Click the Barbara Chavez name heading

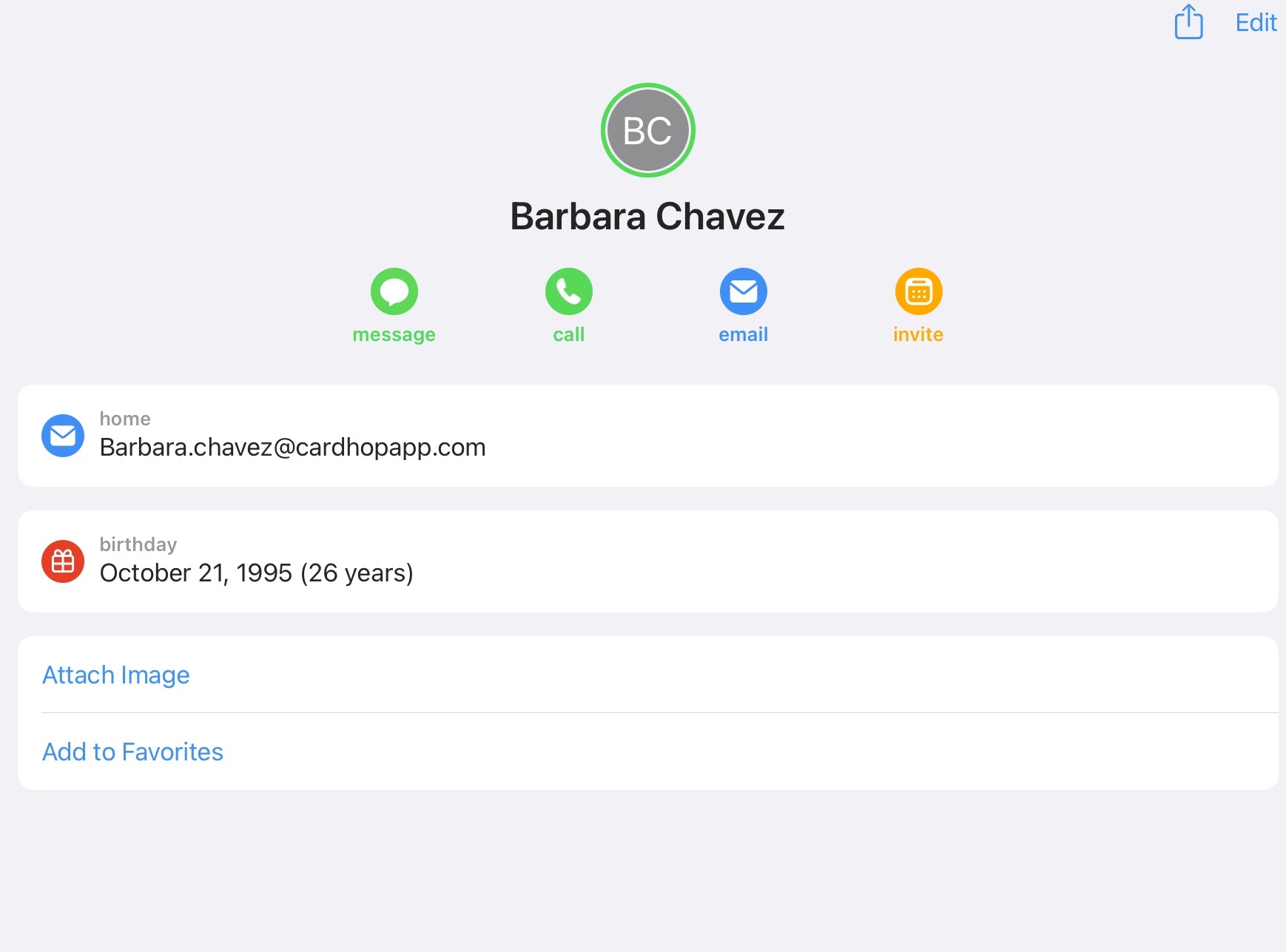[647, 217]
